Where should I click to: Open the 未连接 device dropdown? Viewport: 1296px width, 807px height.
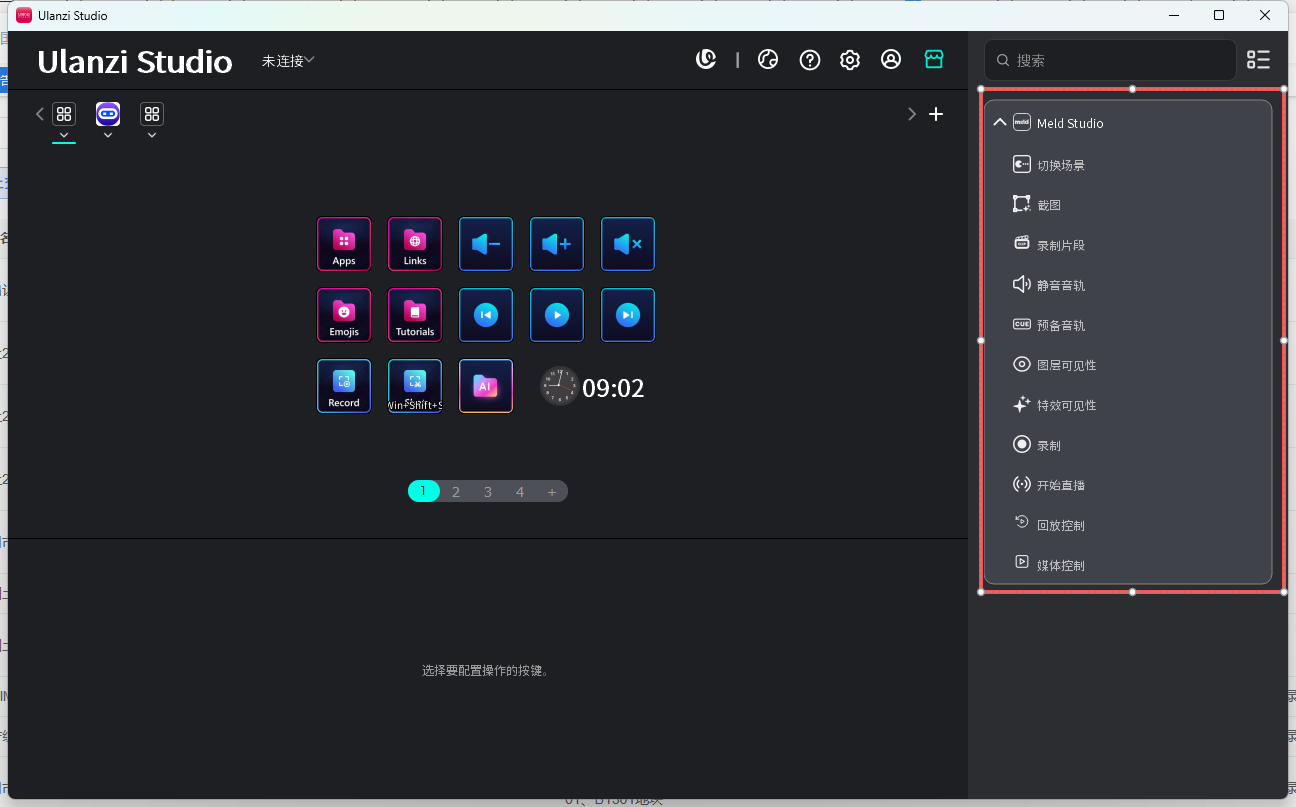point(288,61)
